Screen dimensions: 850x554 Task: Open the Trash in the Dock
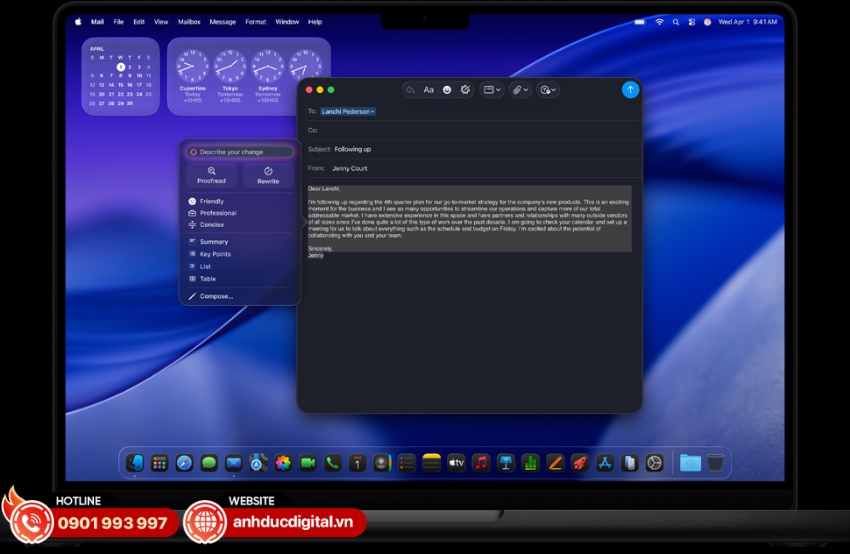point(715,463)
